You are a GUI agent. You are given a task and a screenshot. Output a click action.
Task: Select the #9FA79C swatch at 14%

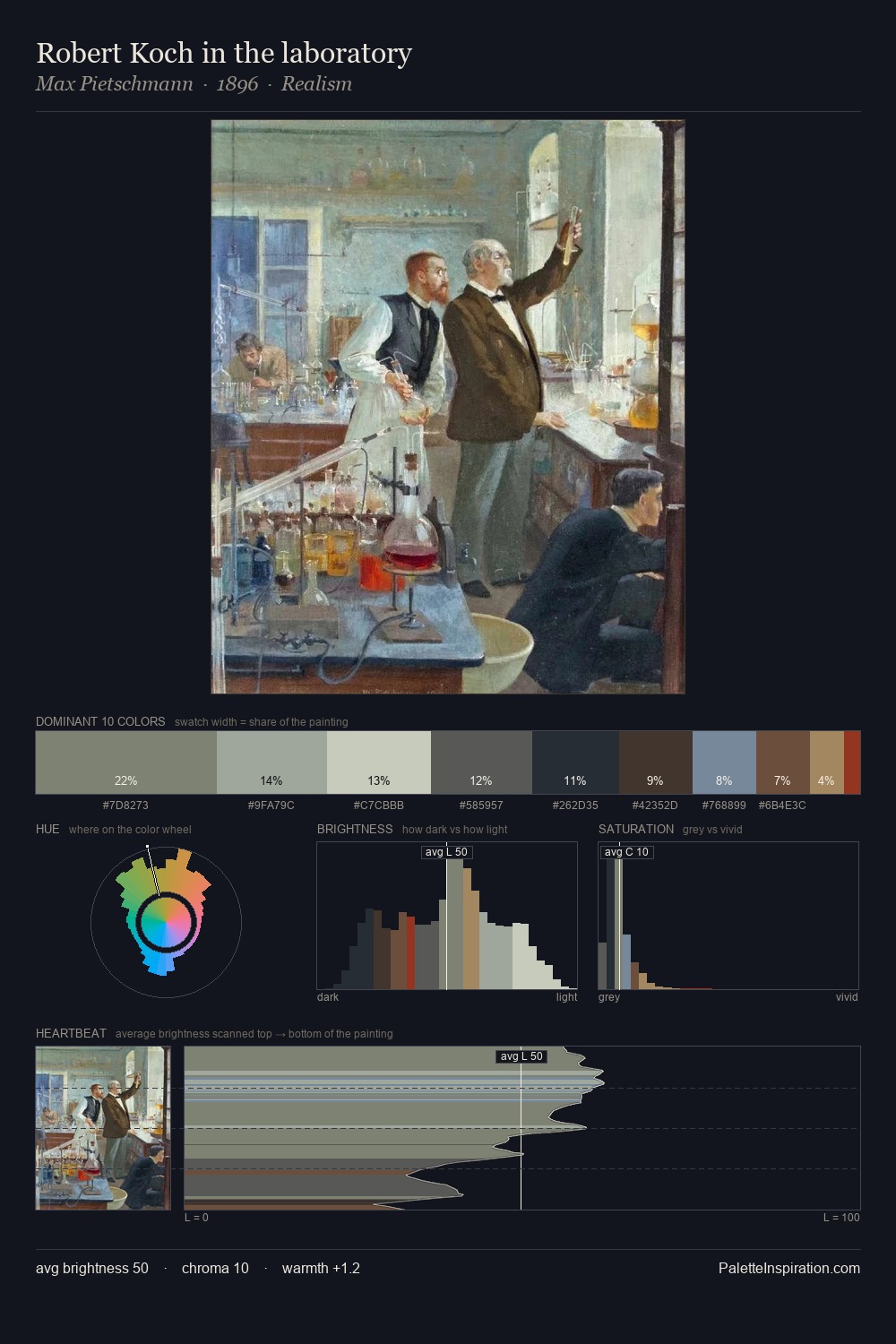271,762
